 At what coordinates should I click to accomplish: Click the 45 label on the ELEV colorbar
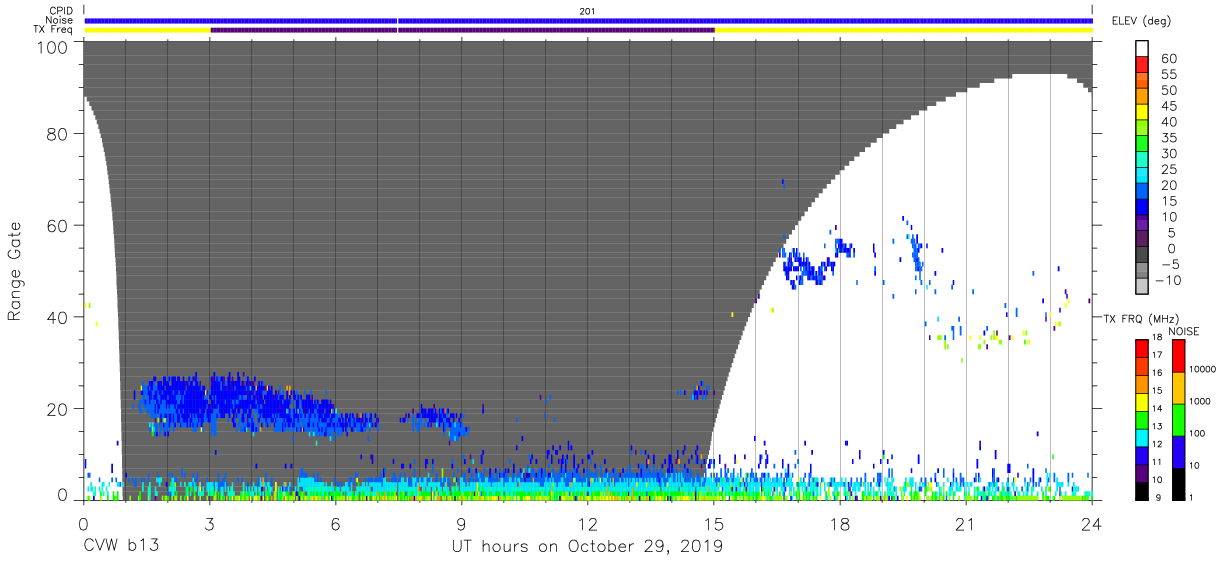1170,107
